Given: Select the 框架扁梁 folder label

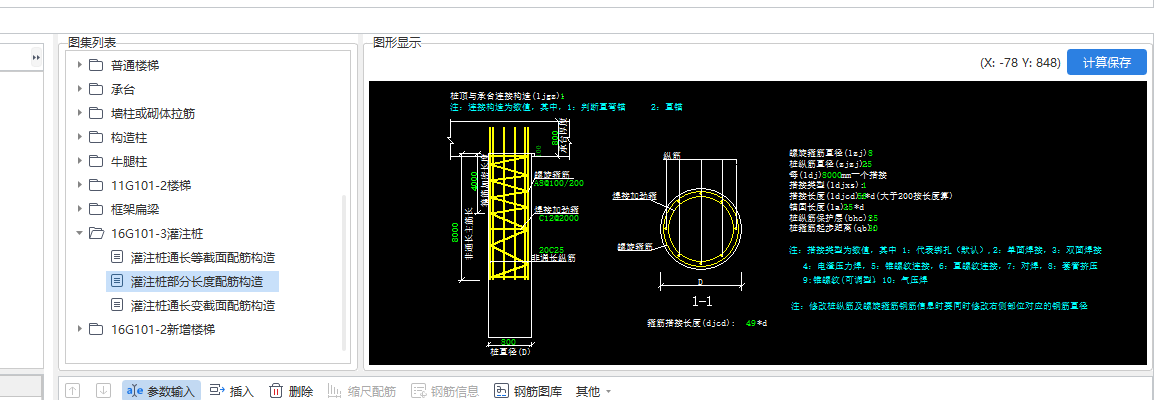Looking at the screenshot, I should tap(135, 209).
